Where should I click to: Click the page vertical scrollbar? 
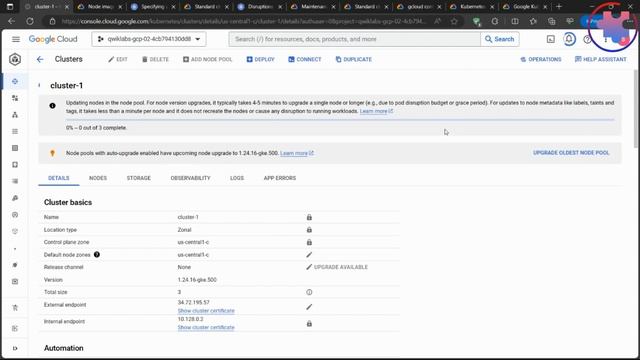[x=636, y=109]
